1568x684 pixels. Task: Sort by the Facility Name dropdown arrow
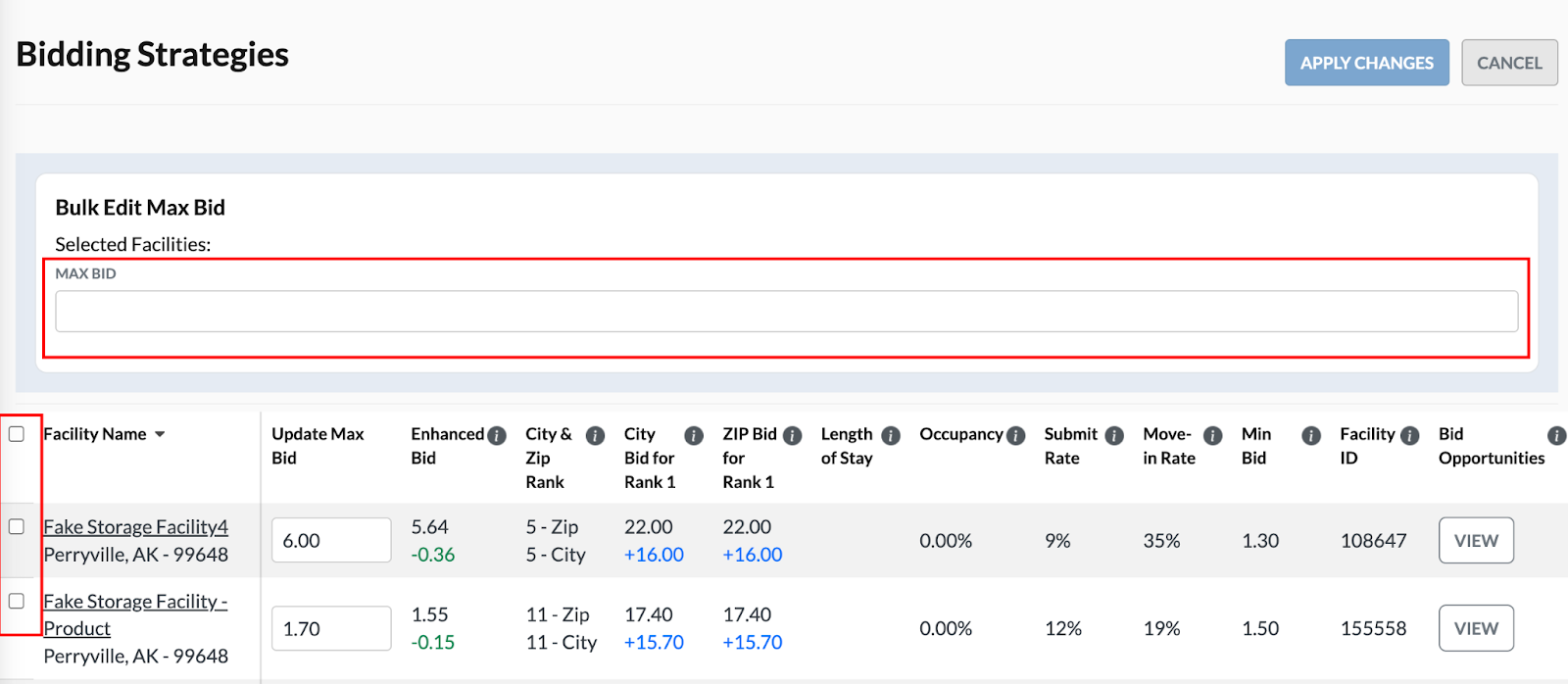coord(160,434)
